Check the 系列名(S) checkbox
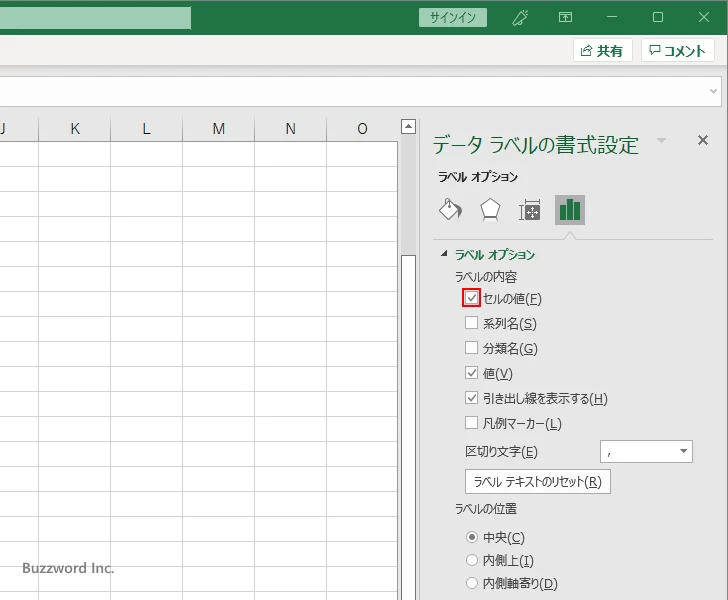 (x=471, y=323)
